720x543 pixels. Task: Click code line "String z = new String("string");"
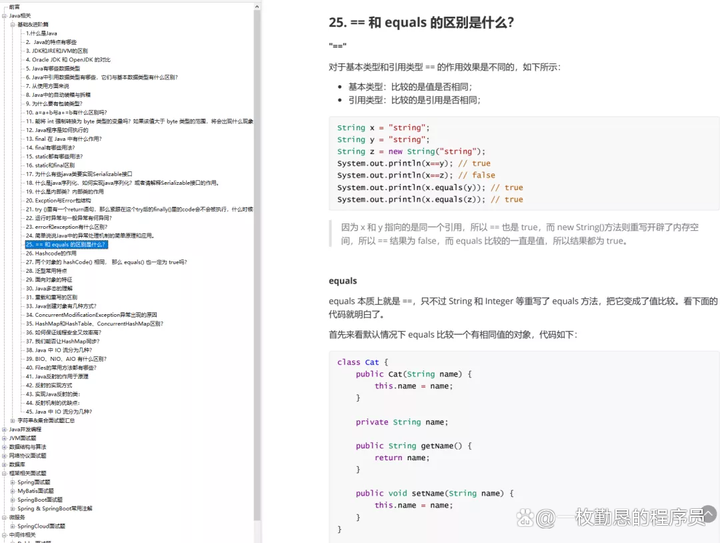click(x=411, y=151)
